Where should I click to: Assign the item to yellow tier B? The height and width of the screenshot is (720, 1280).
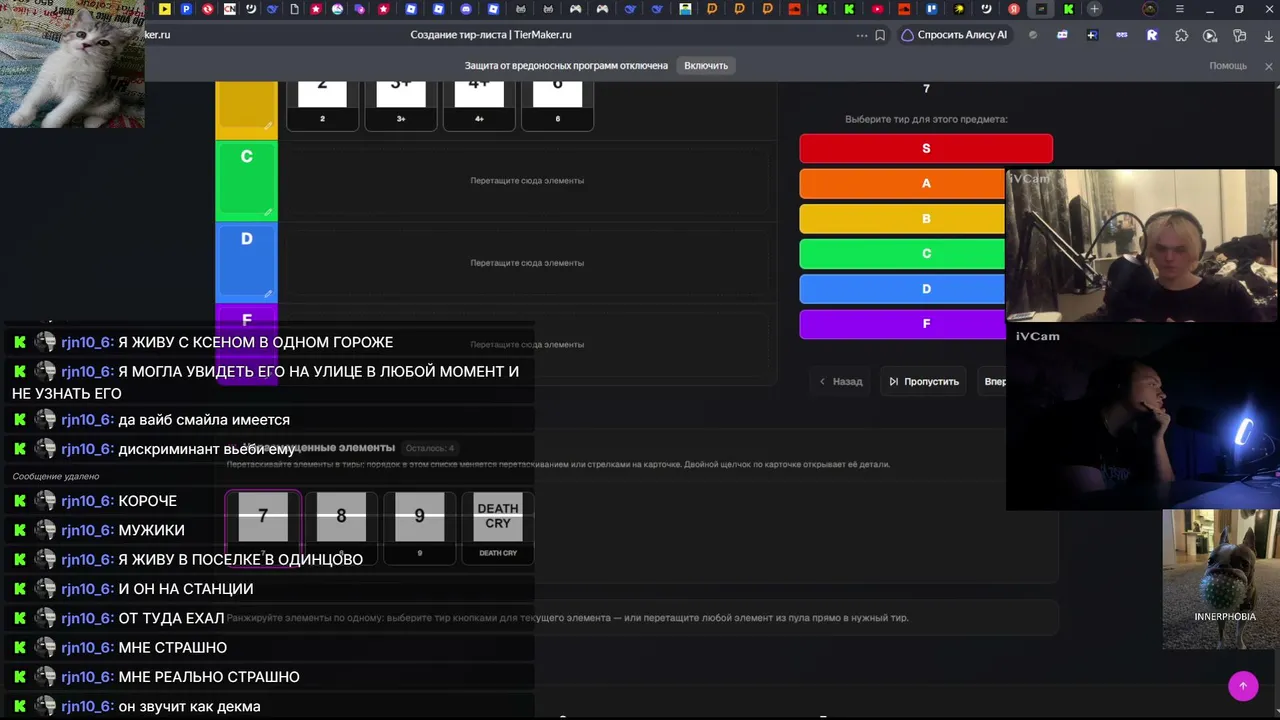coord(902,218)
